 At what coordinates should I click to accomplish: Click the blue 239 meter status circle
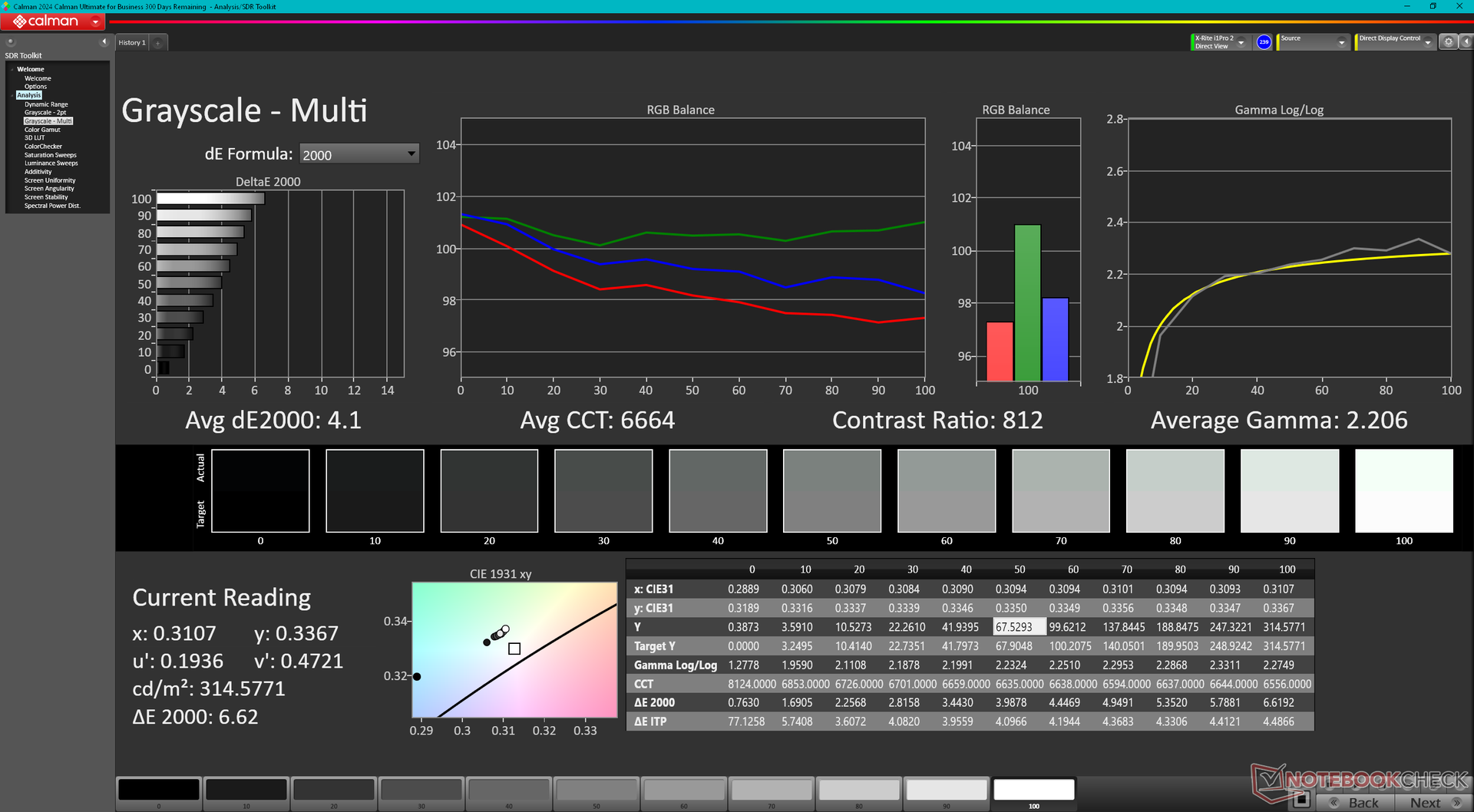1264,42
